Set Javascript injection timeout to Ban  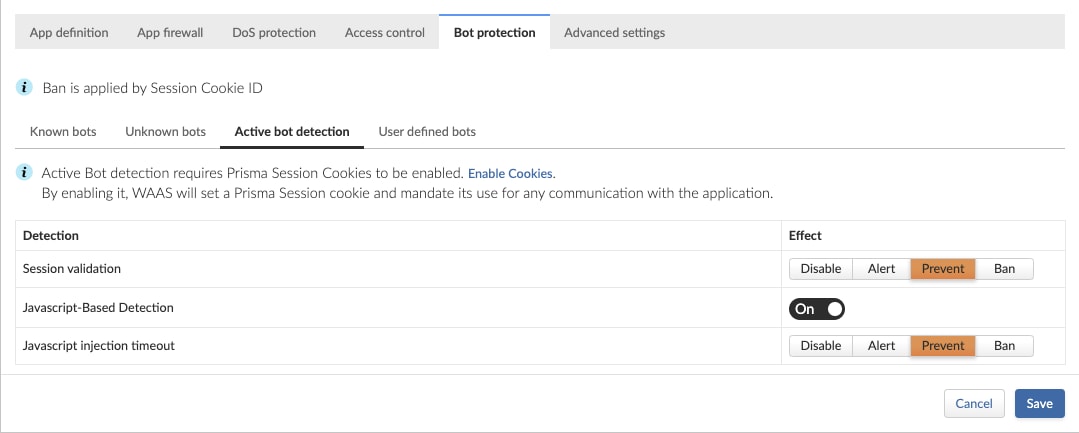(x=1005, y=346)
